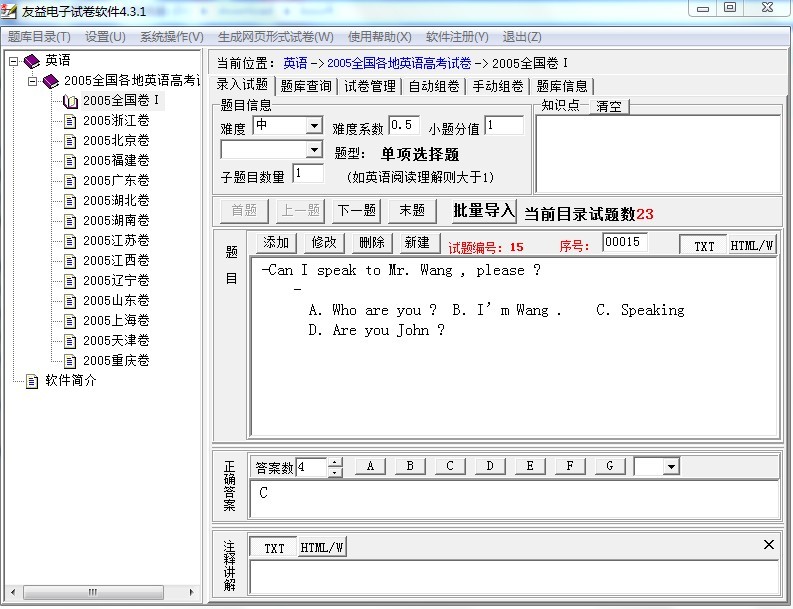Open the 难度 difficulty dropdown
The image size is (793, 609).
314,125
